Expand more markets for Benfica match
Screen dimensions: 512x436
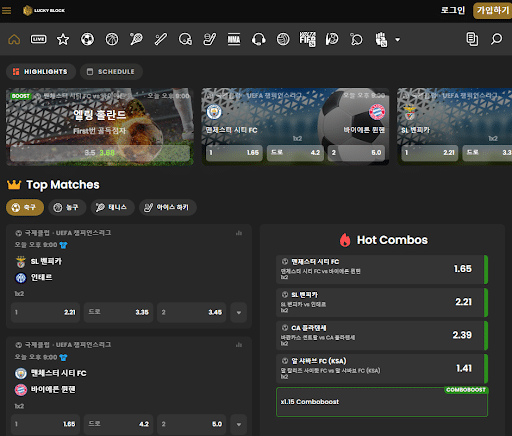point(239,313)
